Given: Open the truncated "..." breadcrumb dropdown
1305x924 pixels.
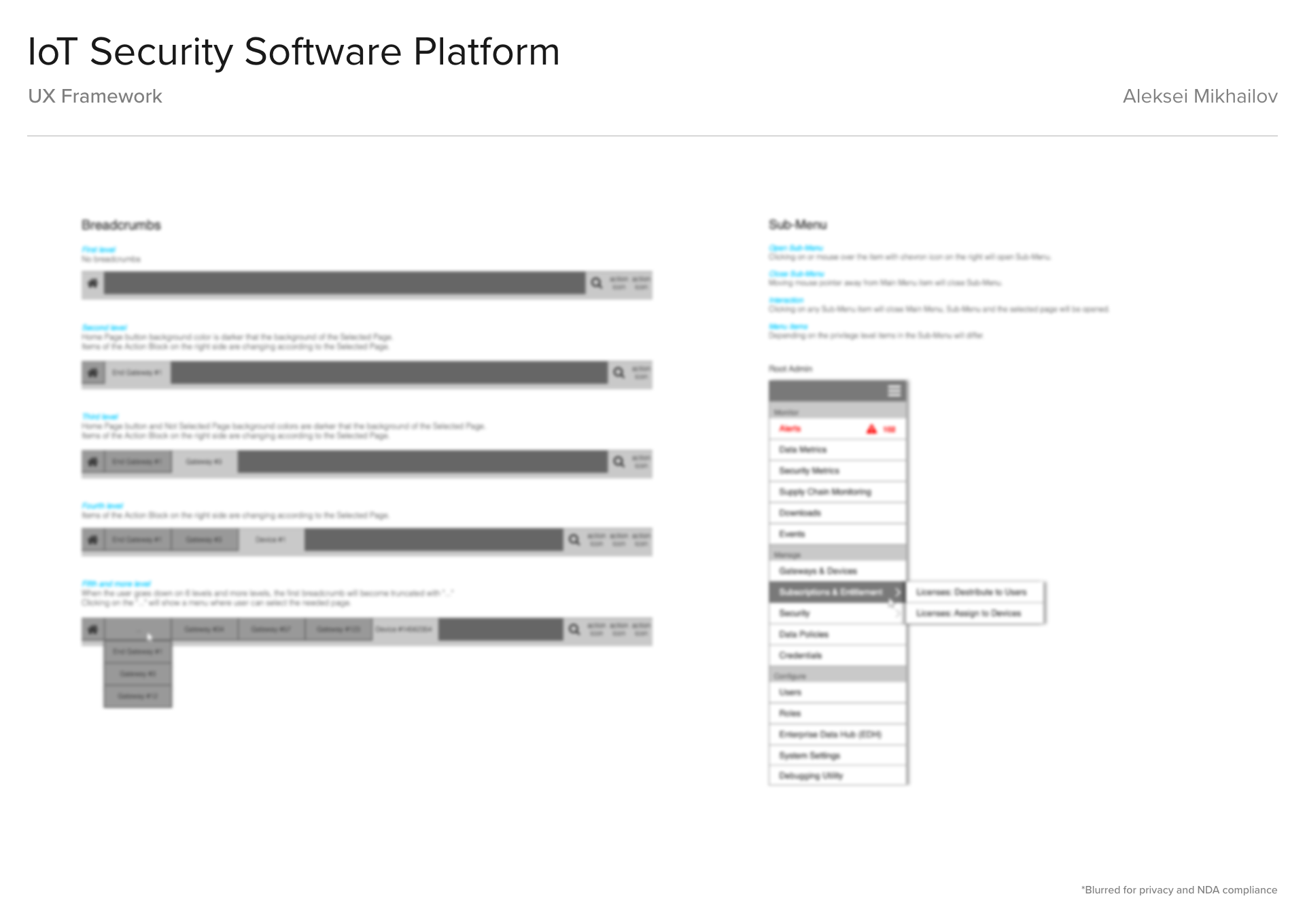Looking at the screenshot, I should coord(138,630).
